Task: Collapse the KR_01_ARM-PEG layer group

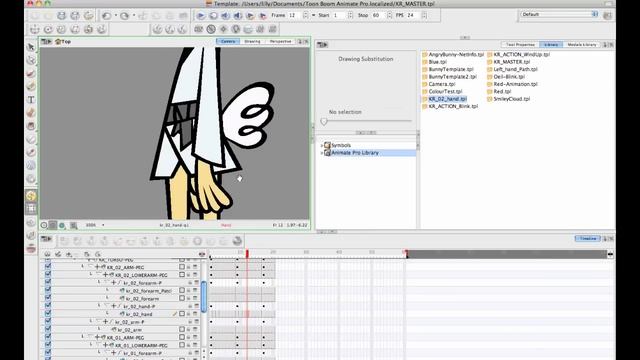Action: 91,337
